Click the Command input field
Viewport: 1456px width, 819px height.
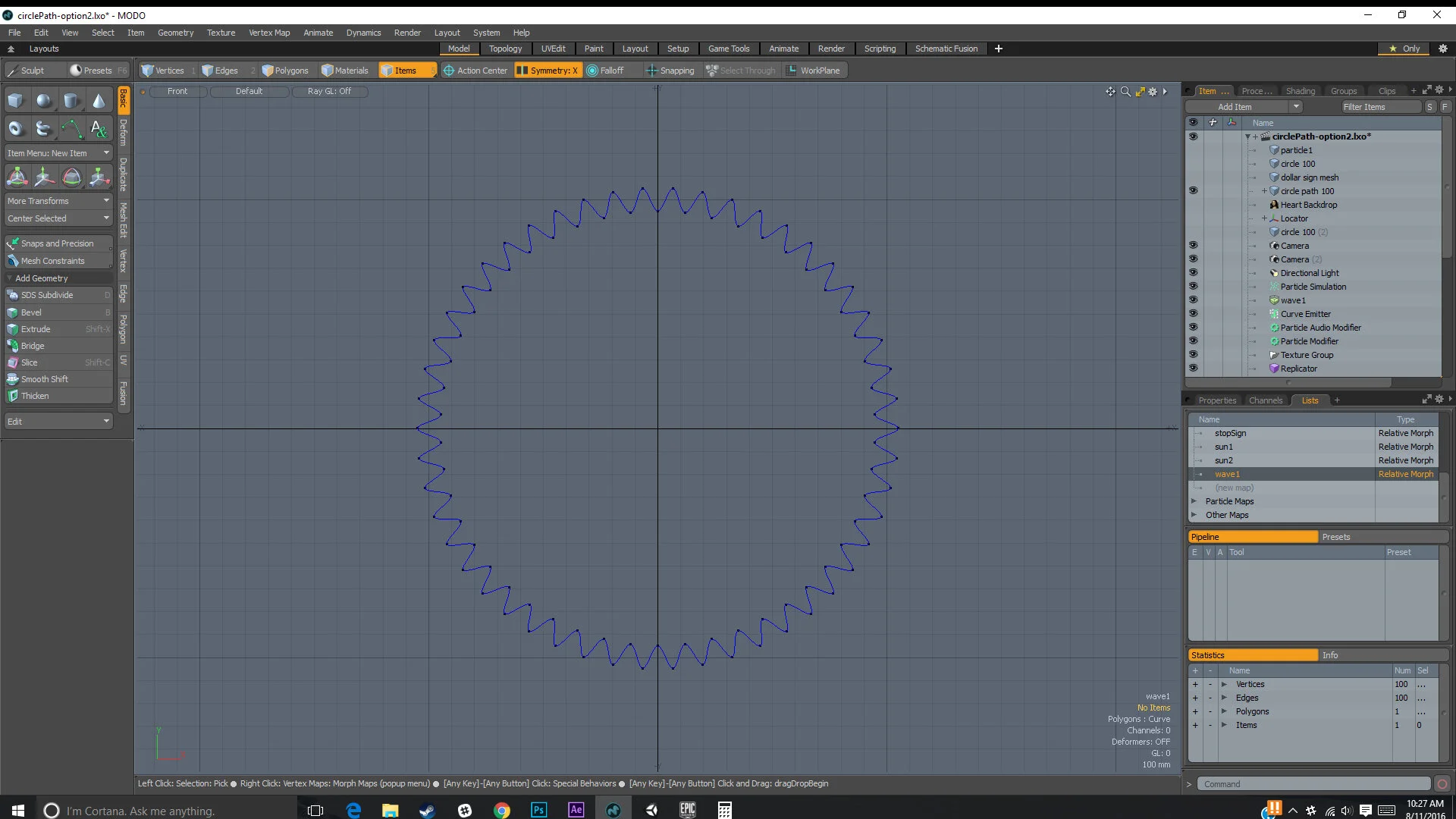[1314, 784]
